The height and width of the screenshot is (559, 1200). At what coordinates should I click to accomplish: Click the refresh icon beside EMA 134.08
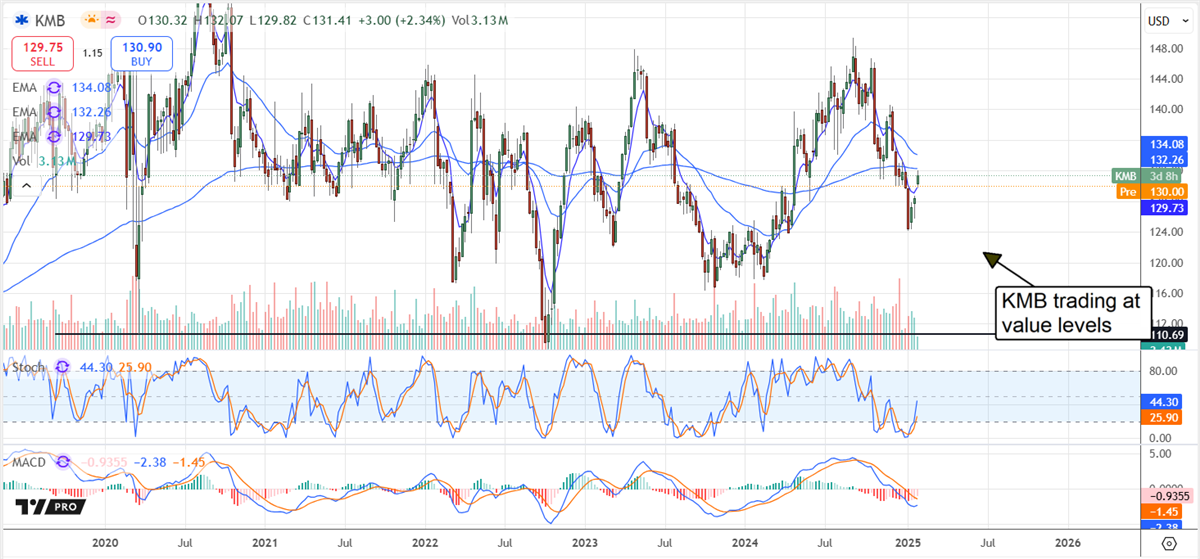55,87
